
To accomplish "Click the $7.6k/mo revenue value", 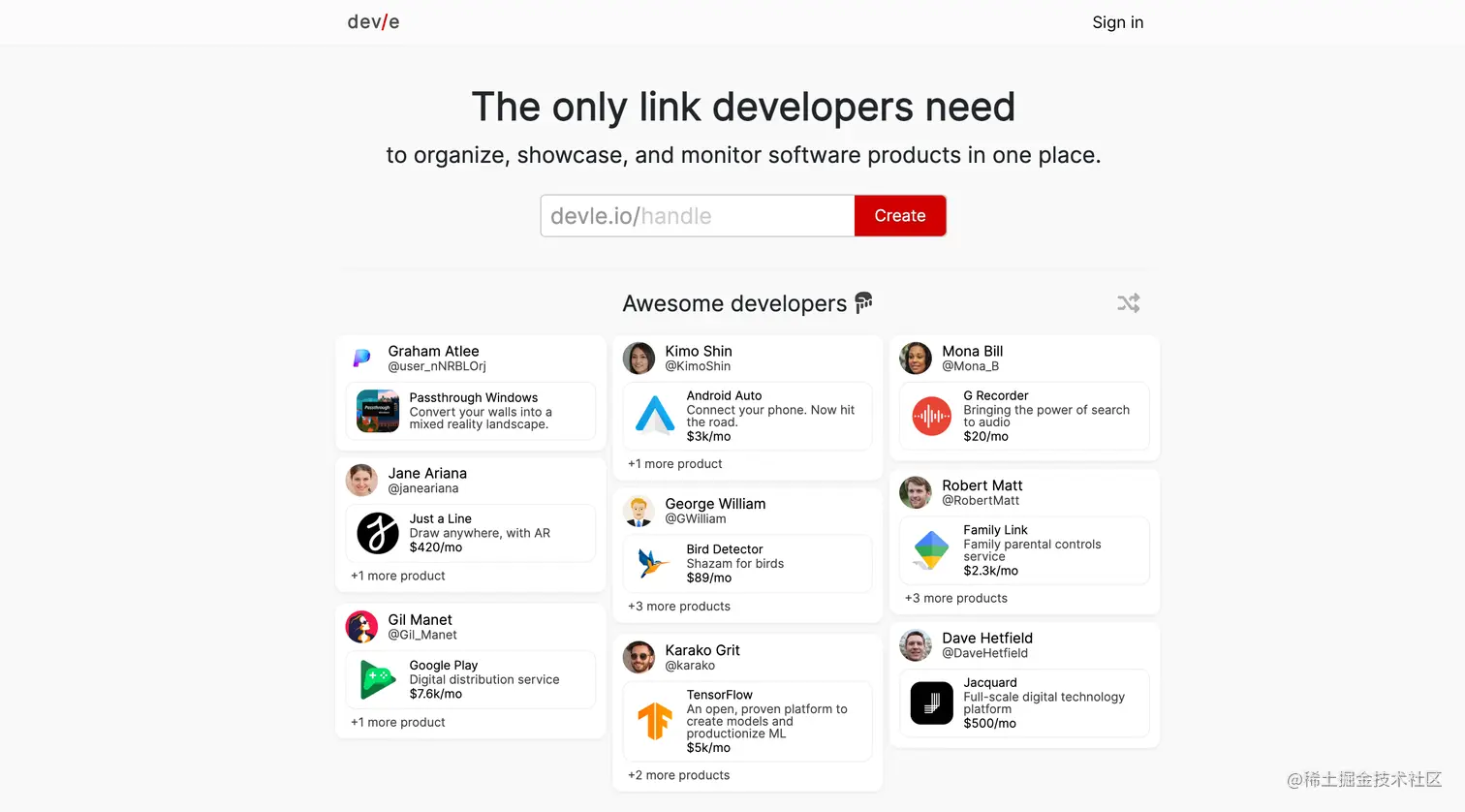I will (436, 694).
